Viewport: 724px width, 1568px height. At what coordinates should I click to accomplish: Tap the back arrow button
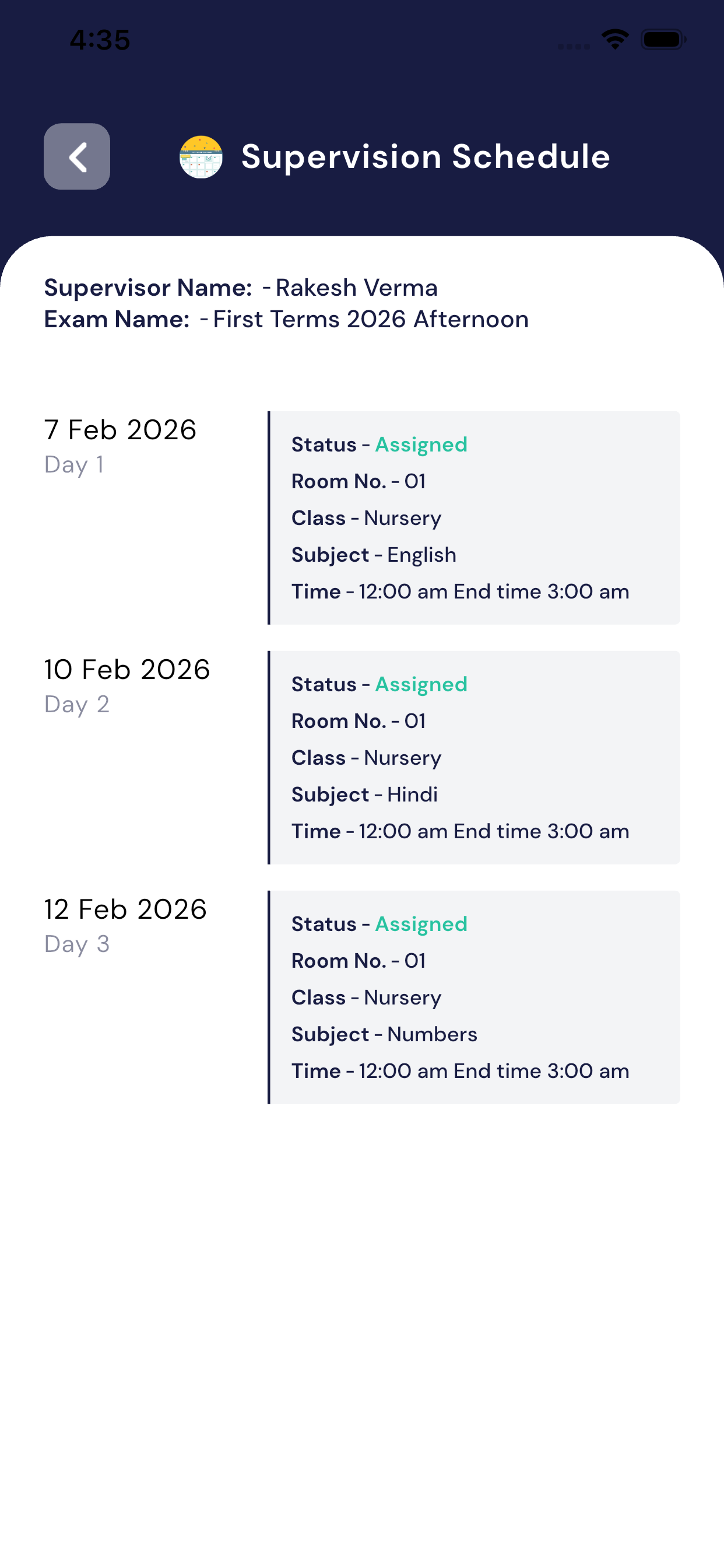pos(77,156)
